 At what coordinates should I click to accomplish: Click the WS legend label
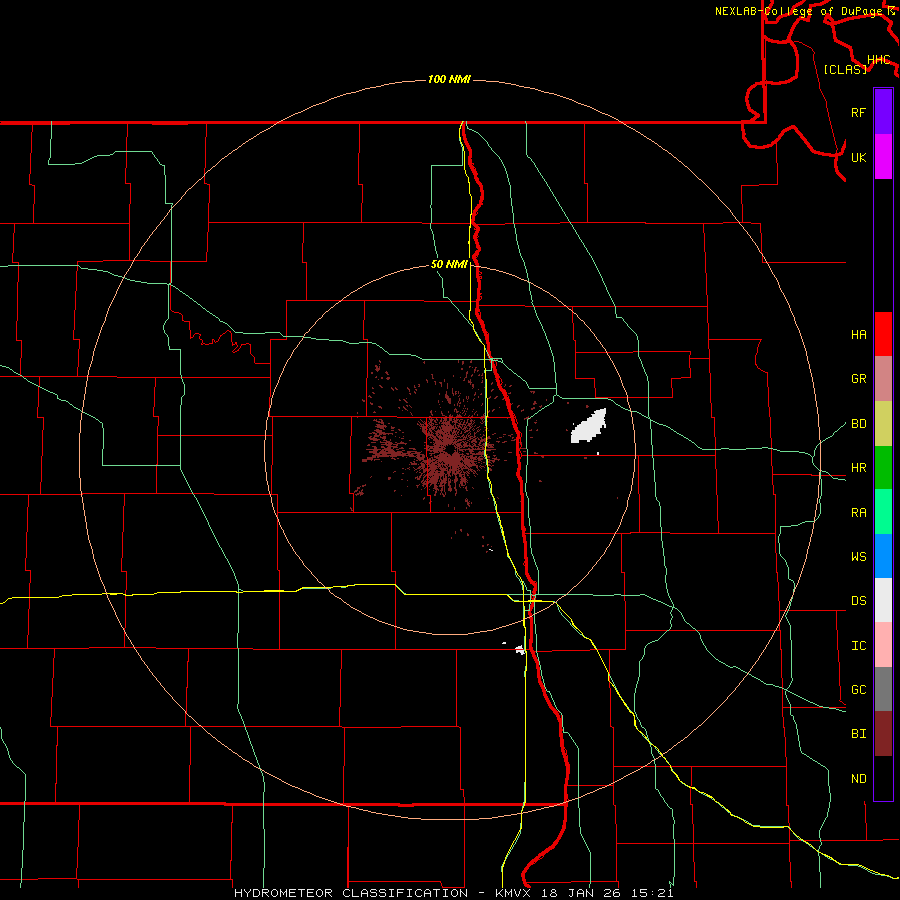(858, 556)
